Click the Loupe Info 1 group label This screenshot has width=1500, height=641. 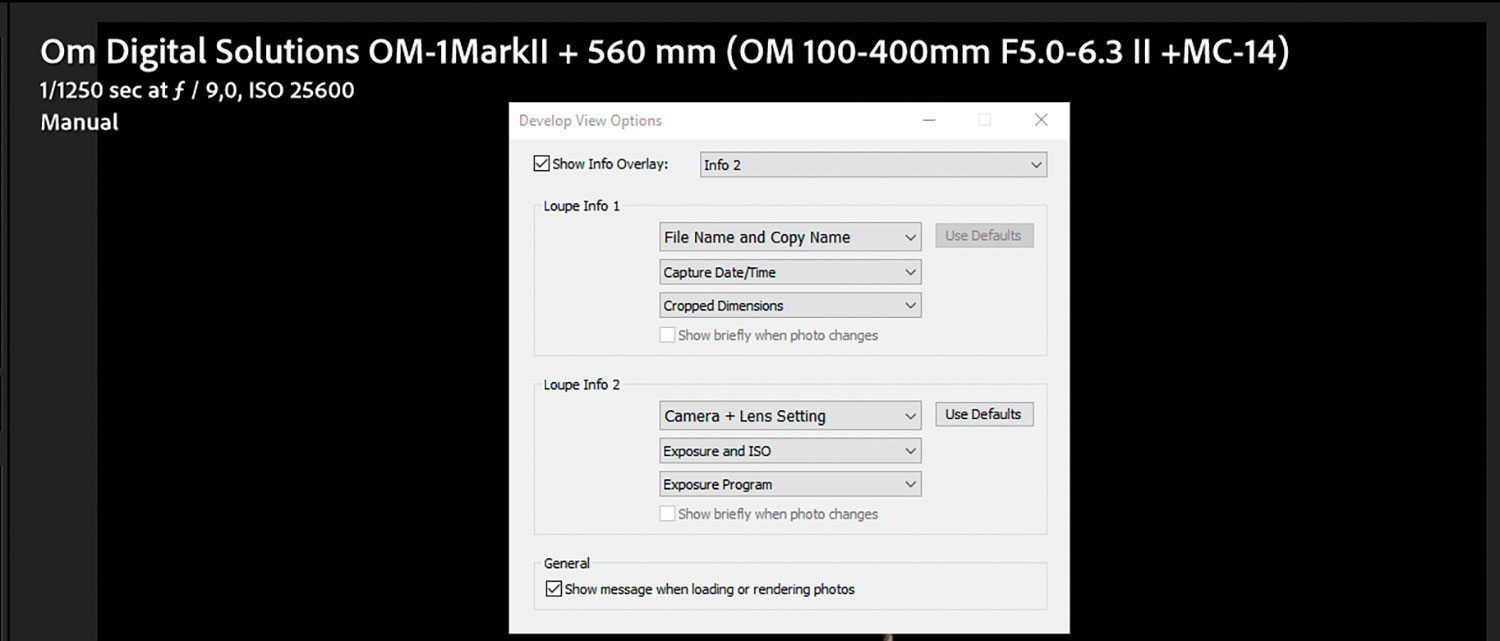click(x=582, y=206)
